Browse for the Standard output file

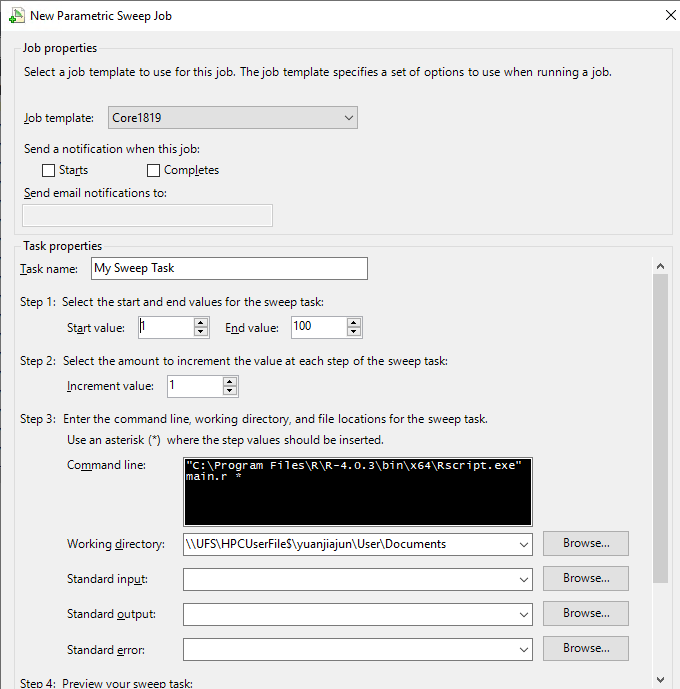pyautogui.click(x=585, y=614)
